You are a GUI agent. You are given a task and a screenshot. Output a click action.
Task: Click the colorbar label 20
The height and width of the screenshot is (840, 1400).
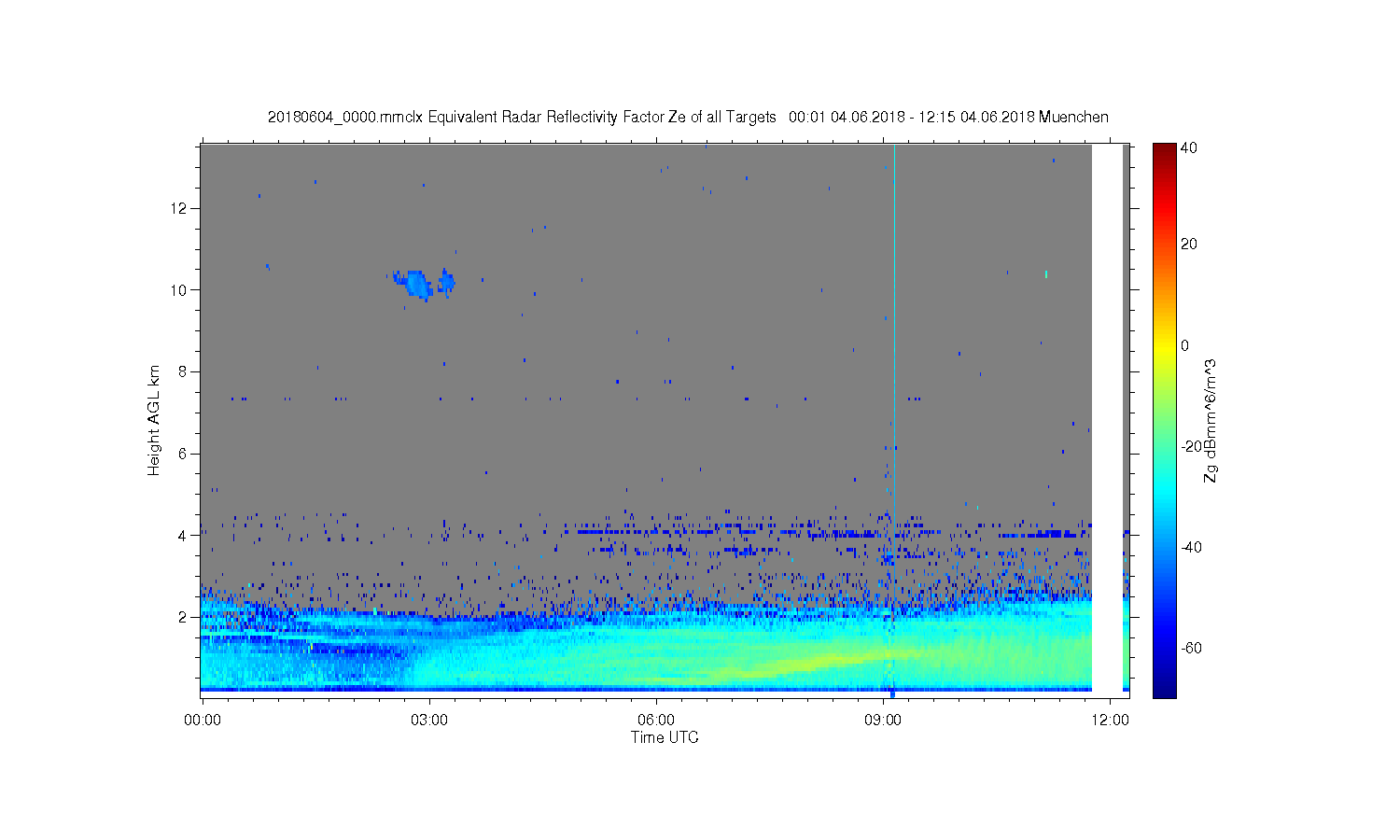(x=1188, y=245)
